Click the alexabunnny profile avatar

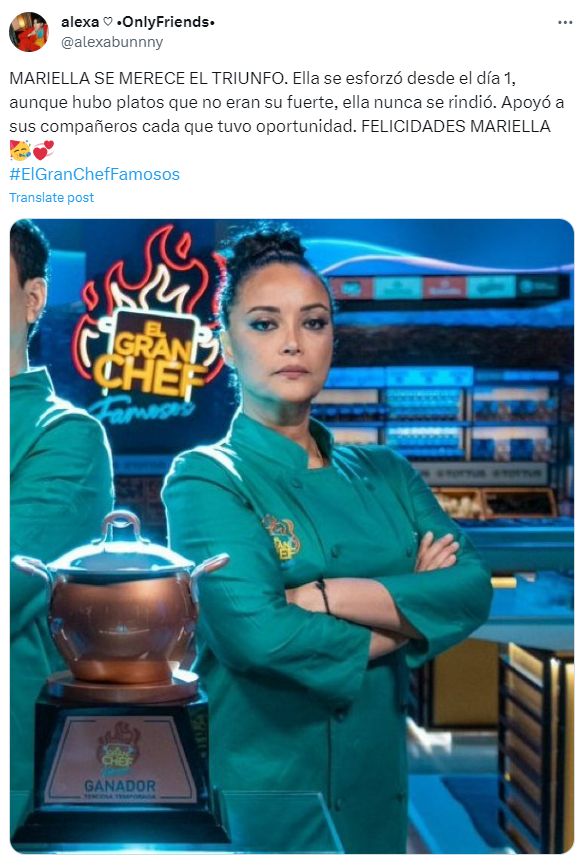click(29, 31)
